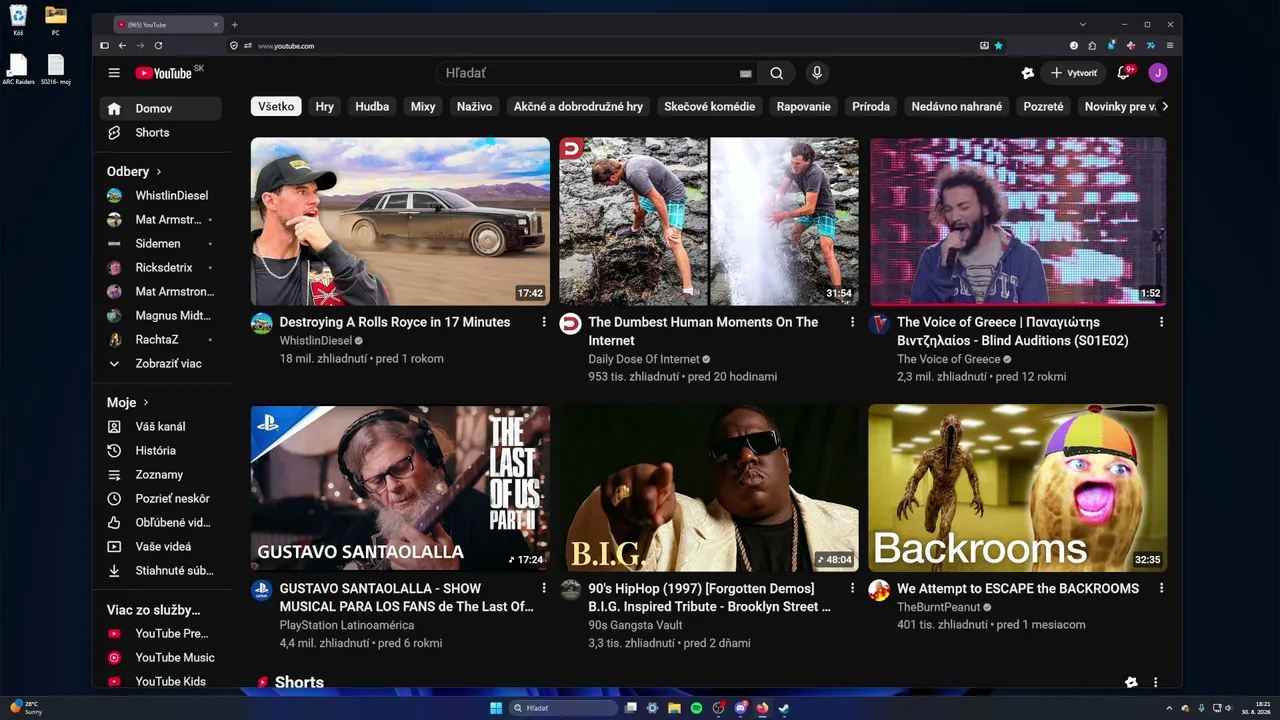This screenshot has height=720, width=1280.
Task: Expand Zobraziť viac subscriptions list
Action: [160, 363]
